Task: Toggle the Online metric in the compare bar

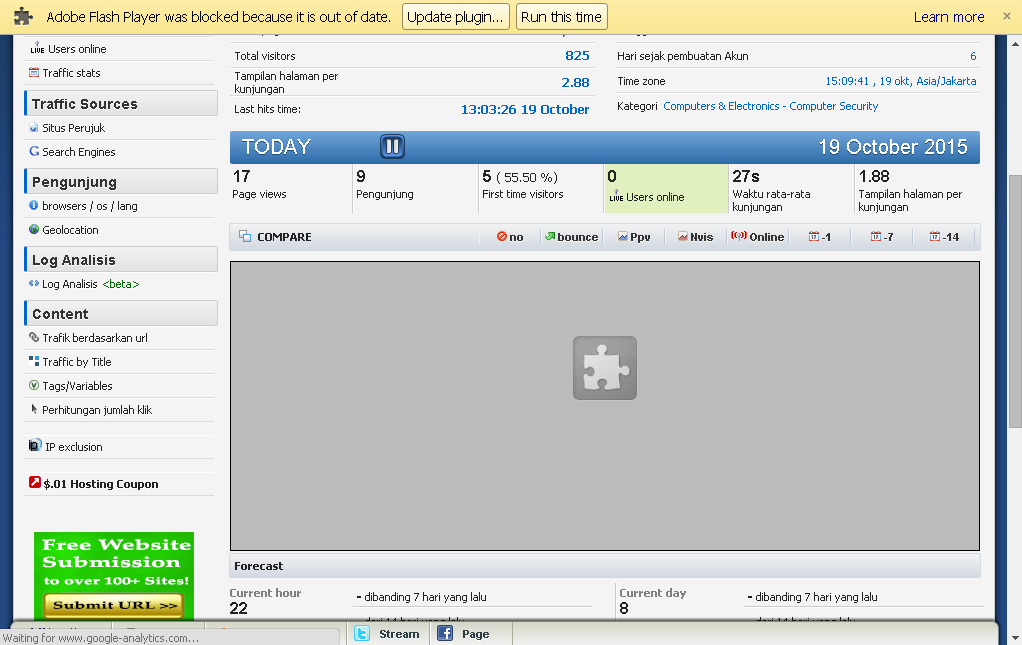Action: (758, 236)
